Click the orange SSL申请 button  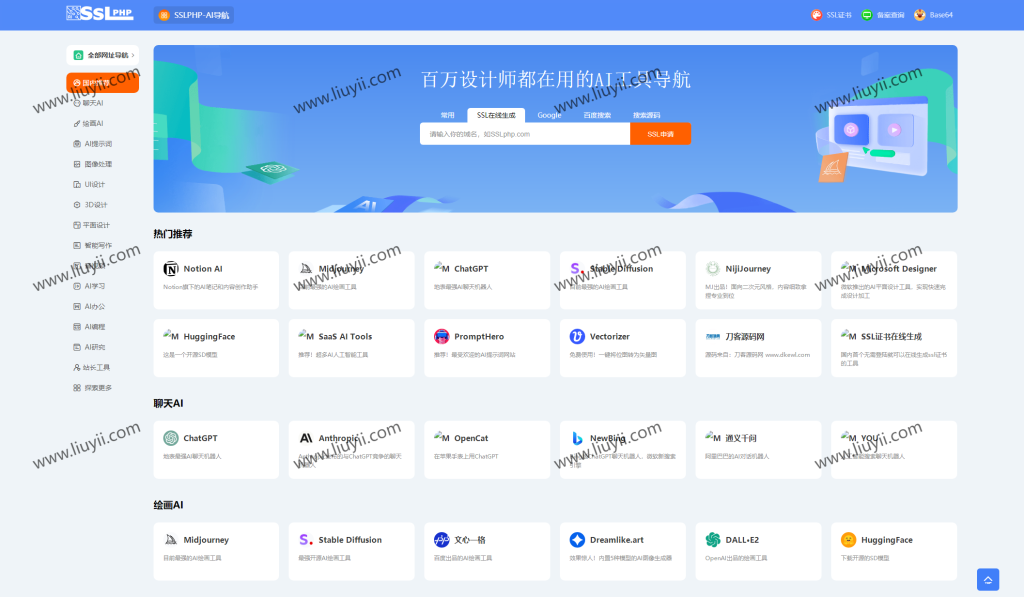660,134
